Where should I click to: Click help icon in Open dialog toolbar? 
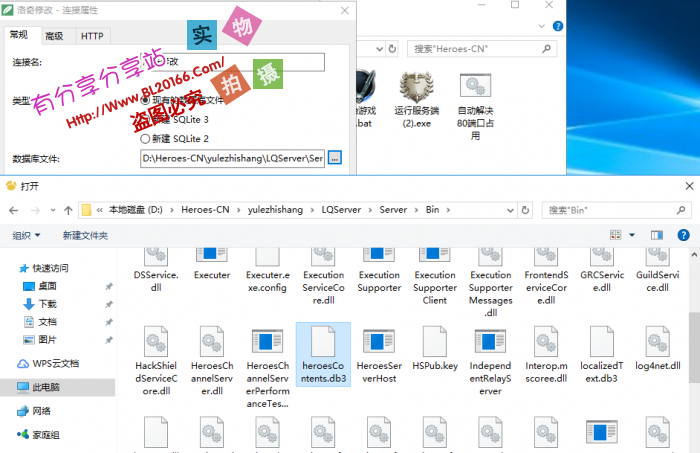pyautogui.click(x=683, y=235)
